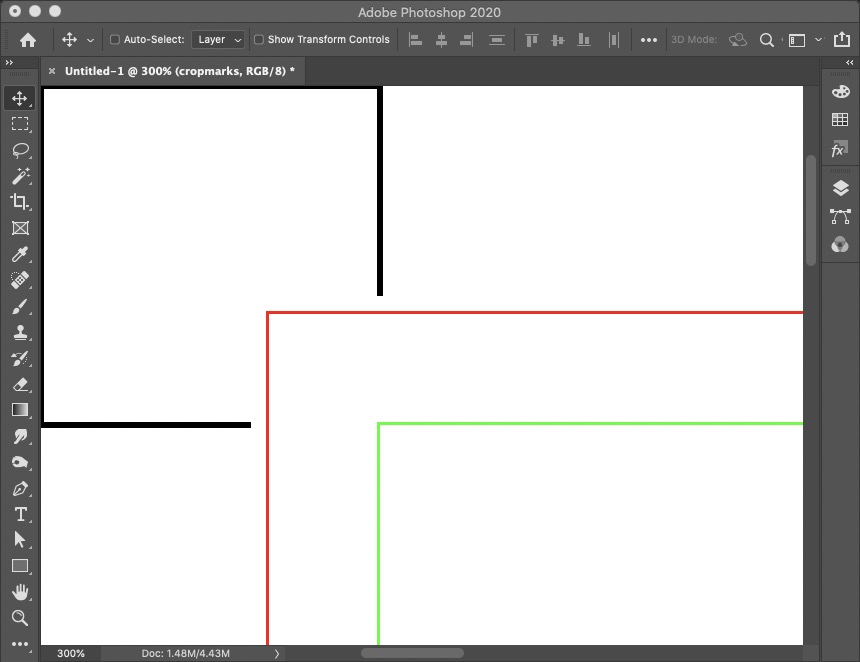Open the Styles fx panel

pyautogui.click(x=840, y=149)
